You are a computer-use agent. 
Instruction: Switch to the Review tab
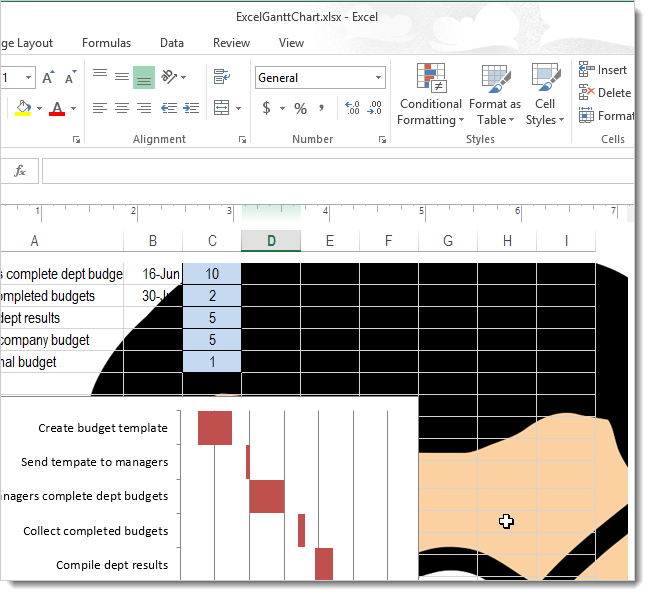(x=231, y=43)
